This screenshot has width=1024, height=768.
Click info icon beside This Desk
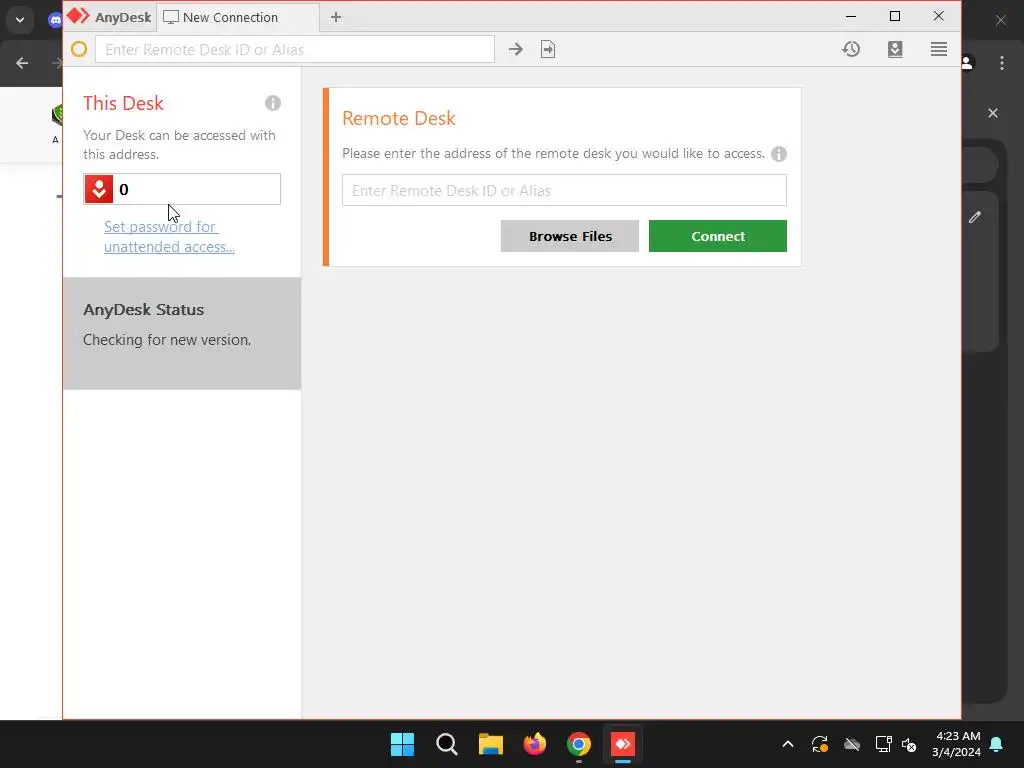272,103
